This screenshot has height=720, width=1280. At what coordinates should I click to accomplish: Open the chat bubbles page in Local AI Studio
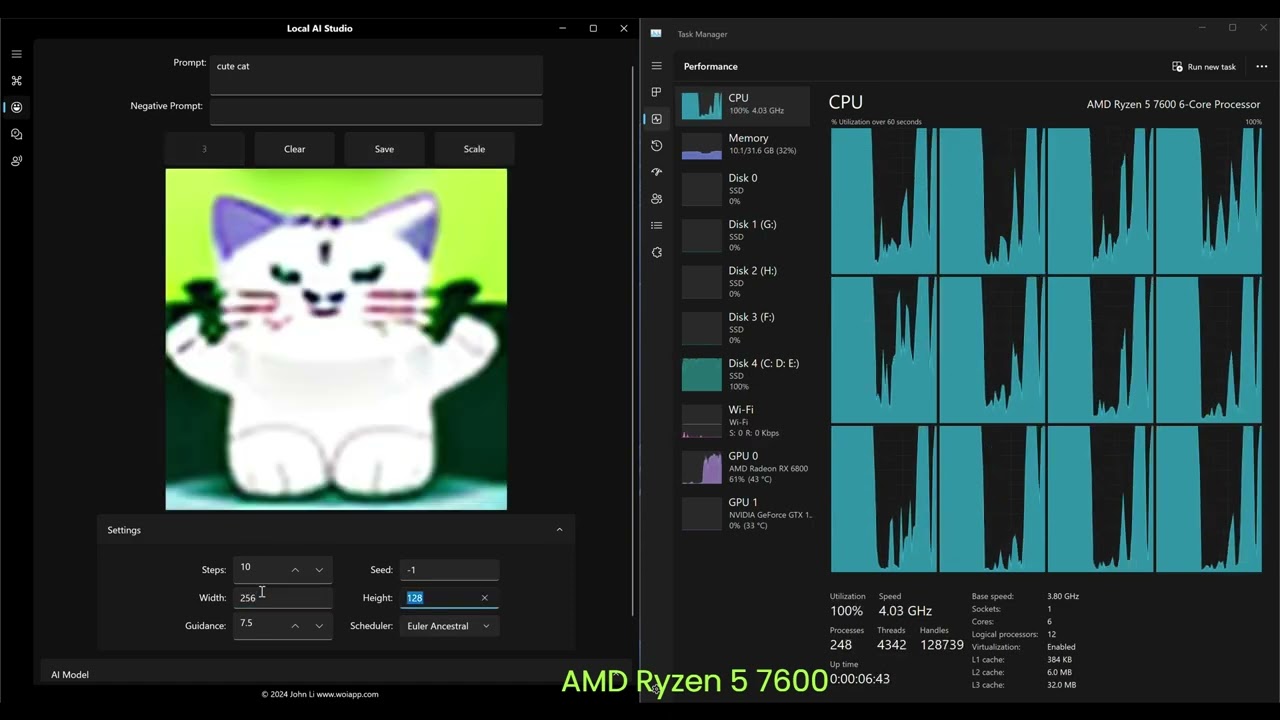pyautogui.click(x=16, y=134)
